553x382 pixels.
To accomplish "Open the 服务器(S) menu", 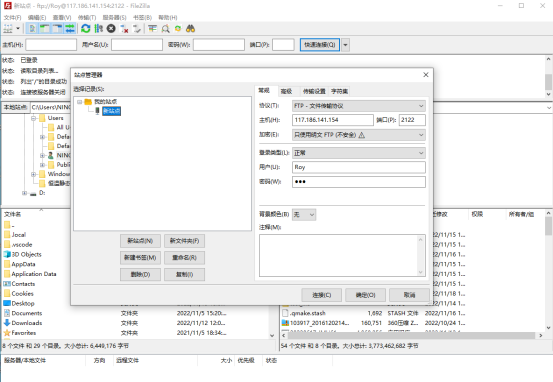I will [114, 17].
